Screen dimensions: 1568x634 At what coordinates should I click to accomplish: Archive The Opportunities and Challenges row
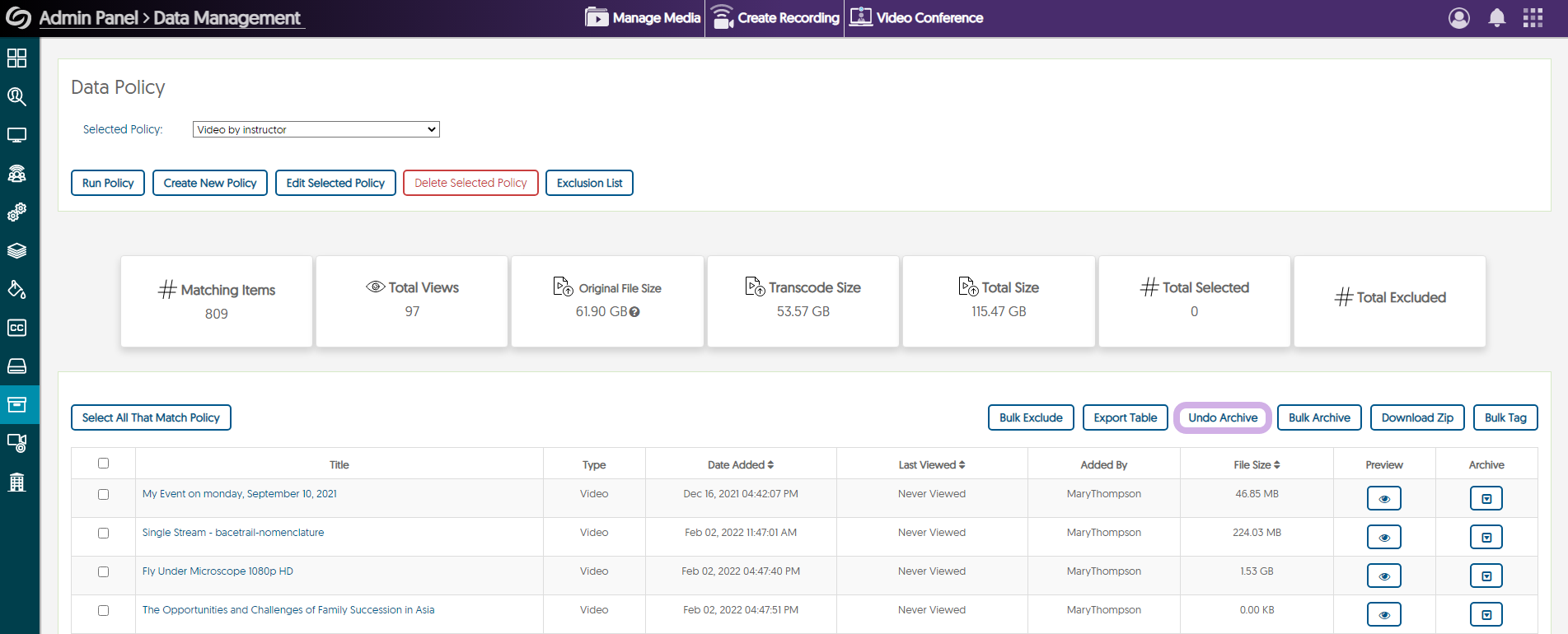coord(1486,614)
